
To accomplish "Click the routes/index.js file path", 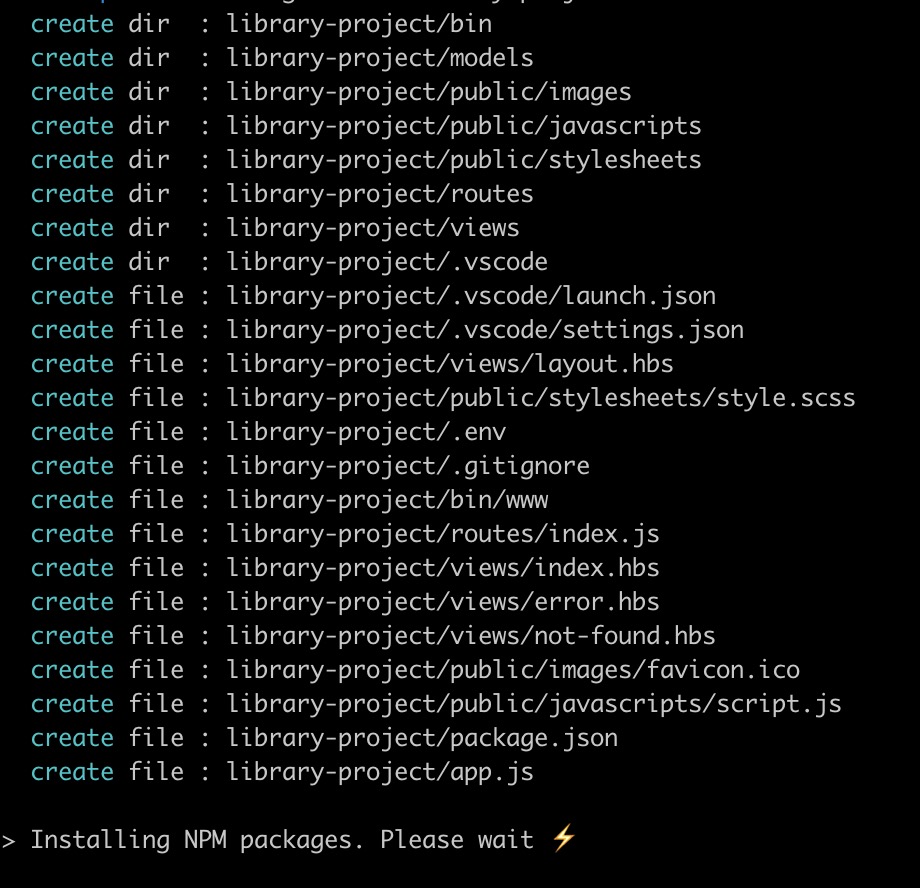I will (443, 534).
